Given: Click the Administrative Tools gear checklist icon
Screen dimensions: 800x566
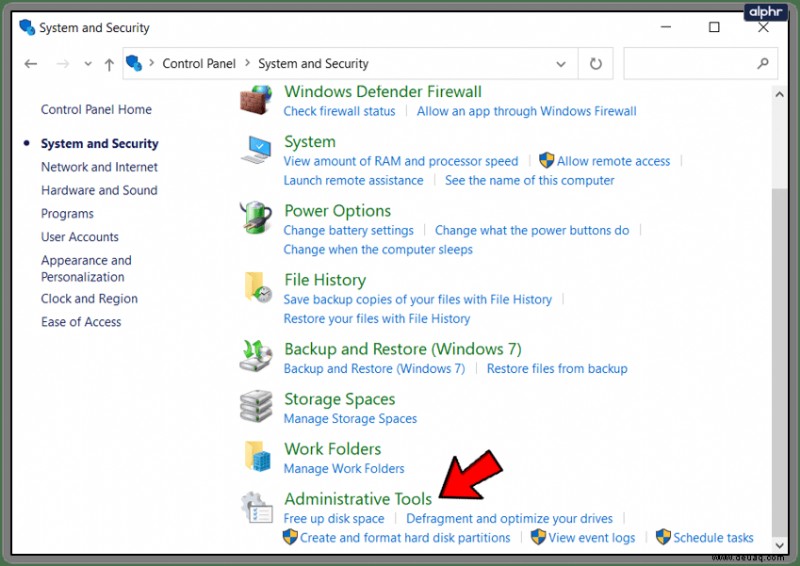Looking at the screenshot, I should 257,507.
